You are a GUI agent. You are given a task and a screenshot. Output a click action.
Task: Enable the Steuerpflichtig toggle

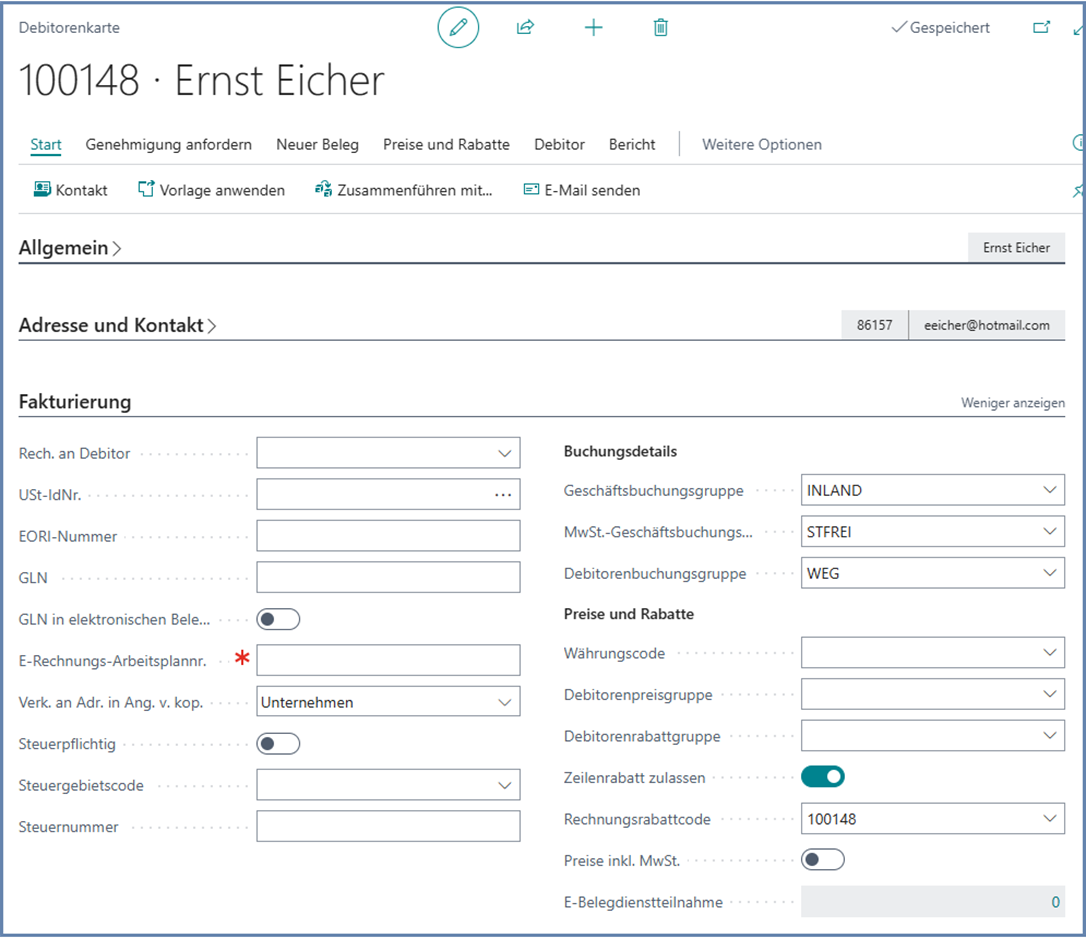(x=278, y=744)
